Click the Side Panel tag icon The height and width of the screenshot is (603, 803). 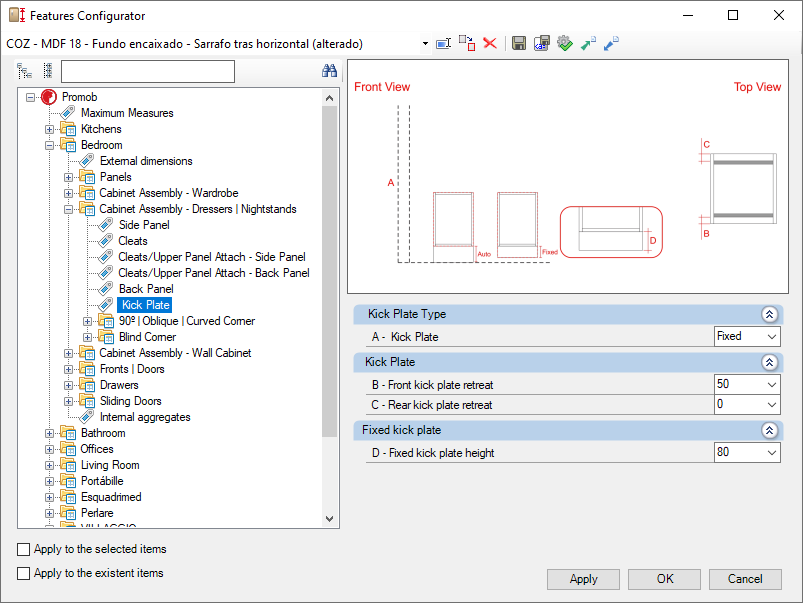105,225
